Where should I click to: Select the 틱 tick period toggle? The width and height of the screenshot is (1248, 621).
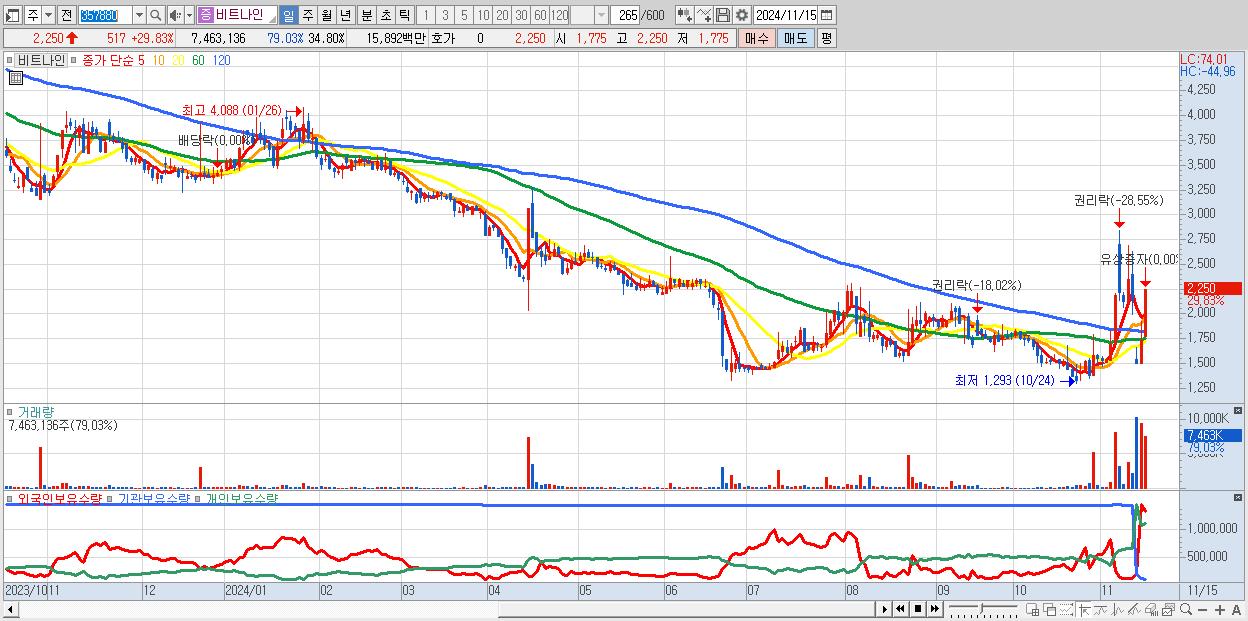[x=404, y=15]
